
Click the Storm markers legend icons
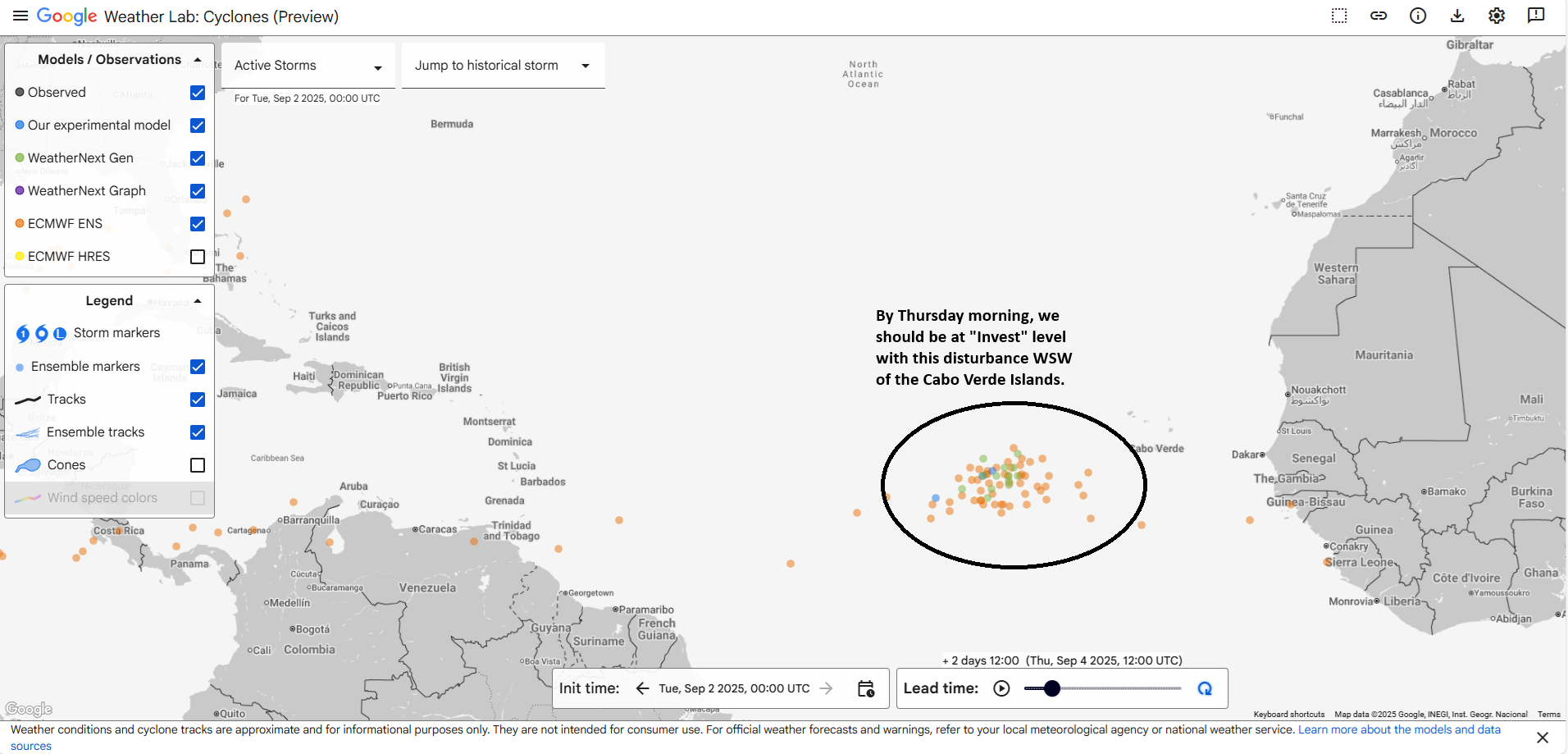(41, 333)
